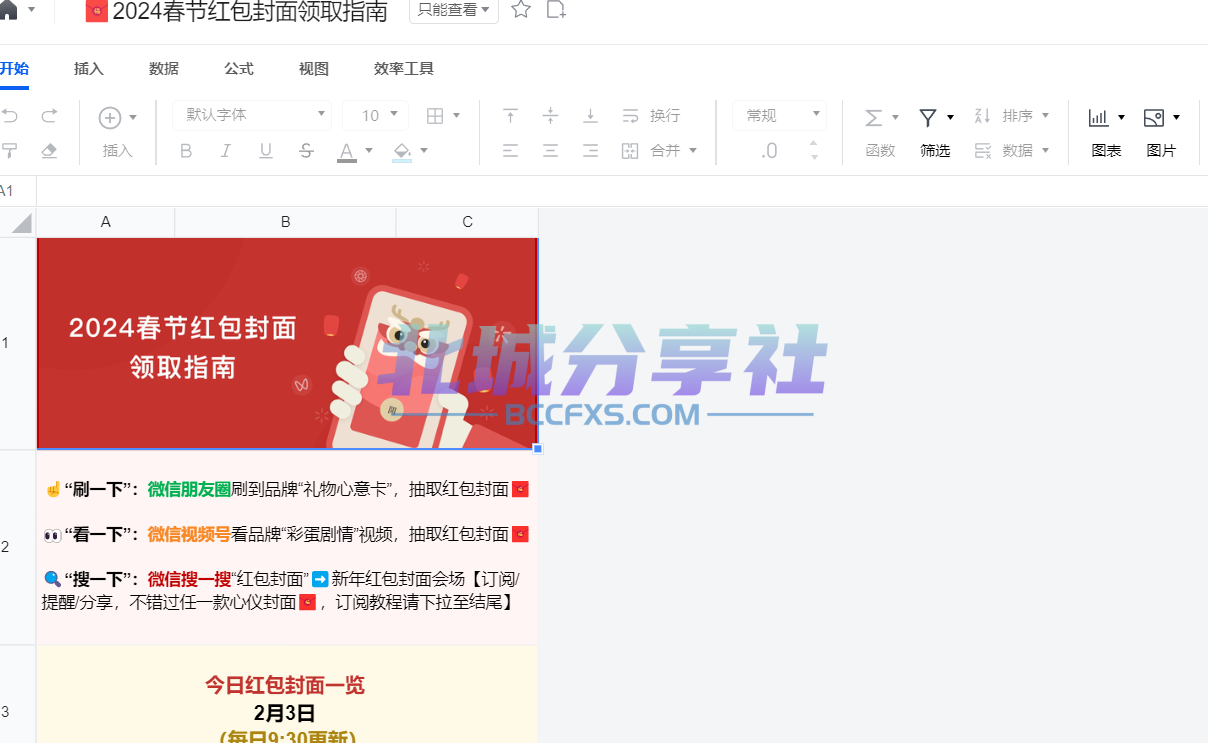Expand the 插入 dropdown arrow
Image resolution: width=1208 pixels, height=743 pixels.
133,118
